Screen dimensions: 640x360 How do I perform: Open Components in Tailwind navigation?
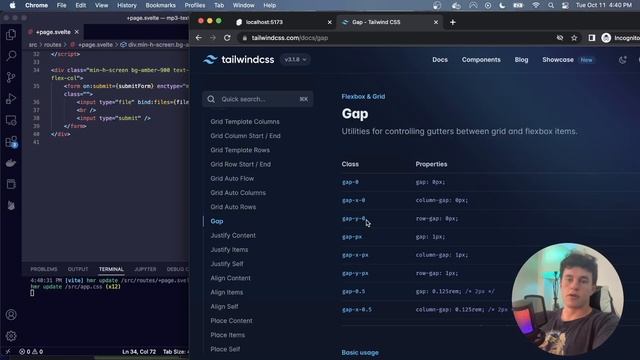pyautogui.click(x=481, y=60)
